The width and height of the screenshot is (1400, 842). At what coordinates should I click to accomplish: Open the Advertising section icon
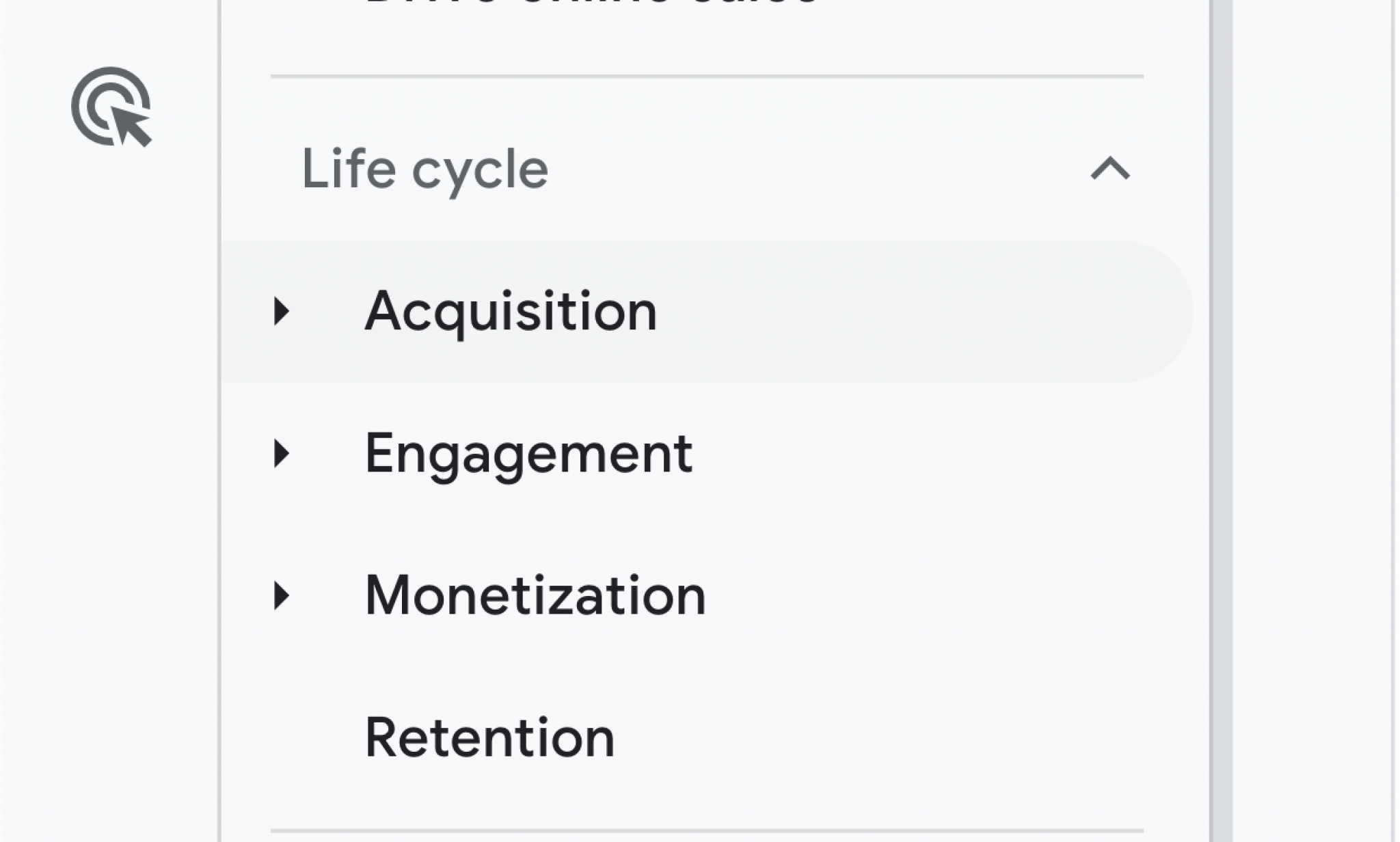tap(111, 107)
